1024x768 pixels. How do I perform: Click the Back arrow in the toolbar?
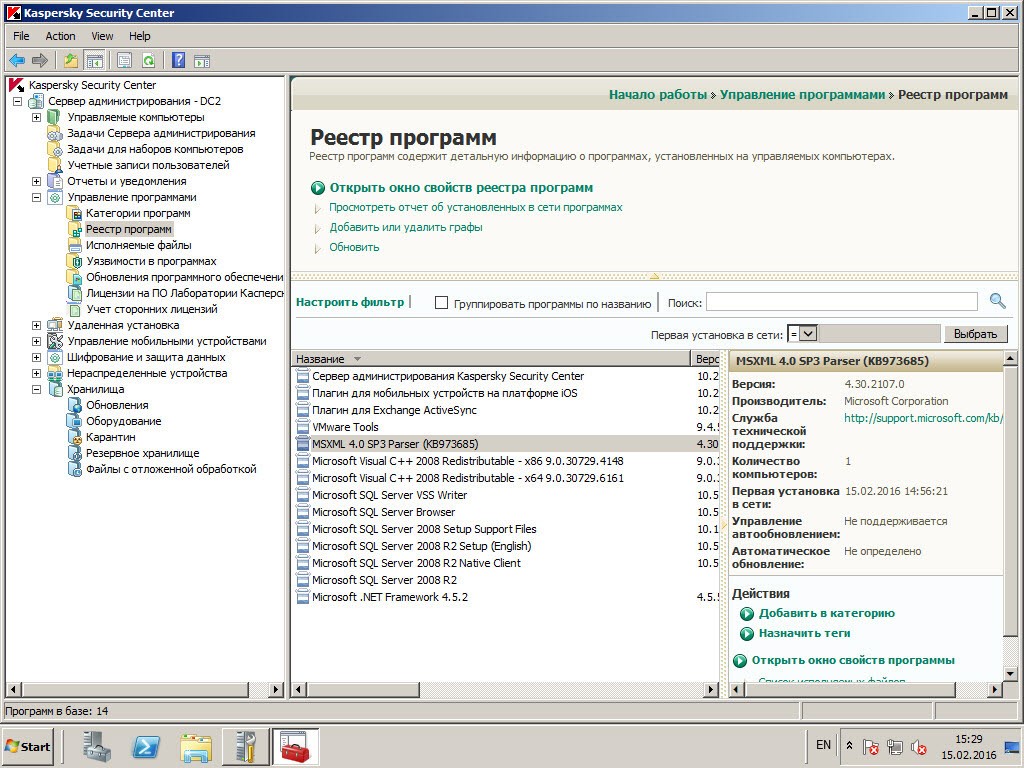17,60
